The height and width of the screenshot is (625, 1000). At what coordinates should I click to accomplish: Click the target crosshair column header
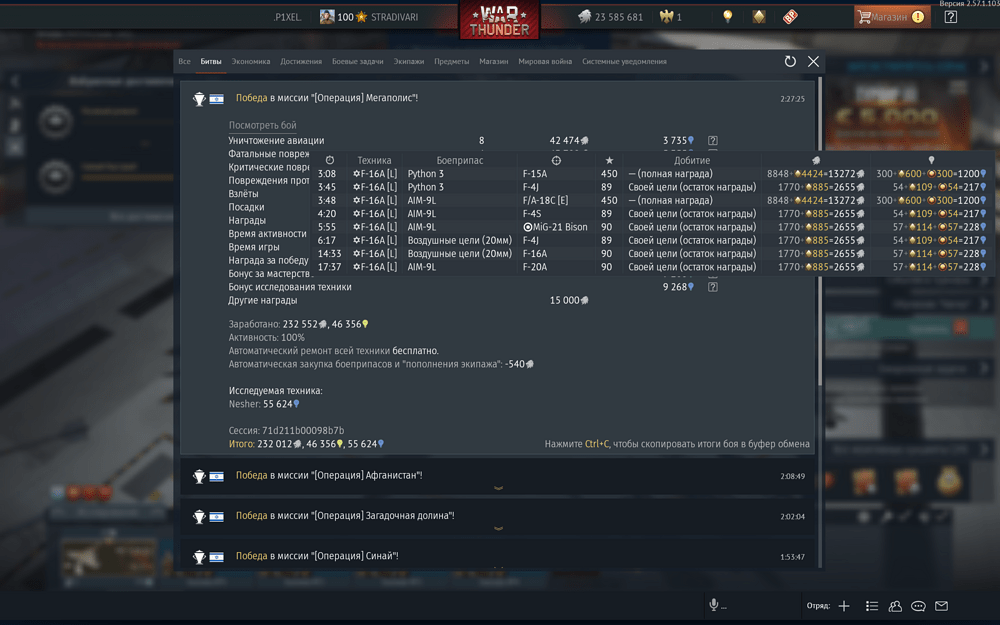tap(556, 160)
